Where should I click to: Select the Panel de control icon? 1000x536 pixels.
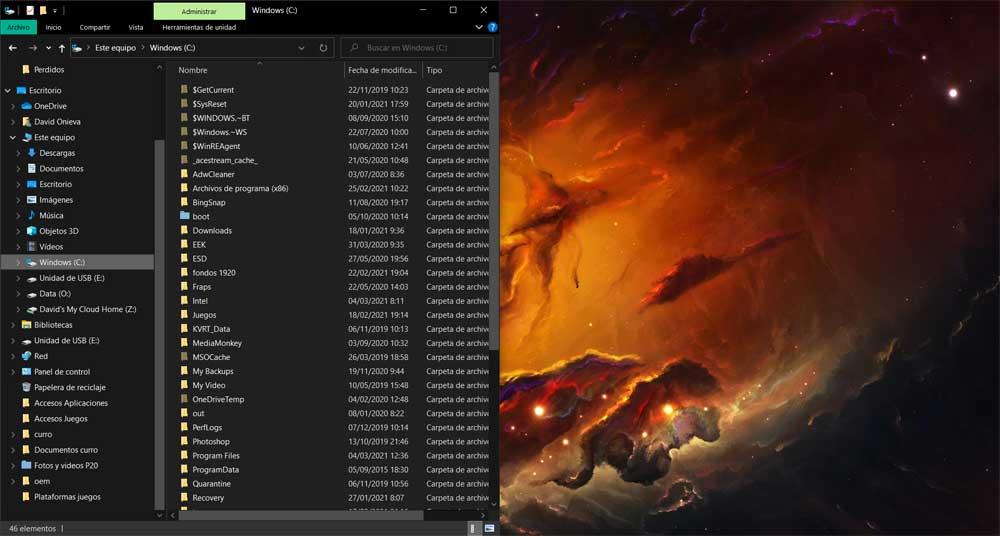26,371
